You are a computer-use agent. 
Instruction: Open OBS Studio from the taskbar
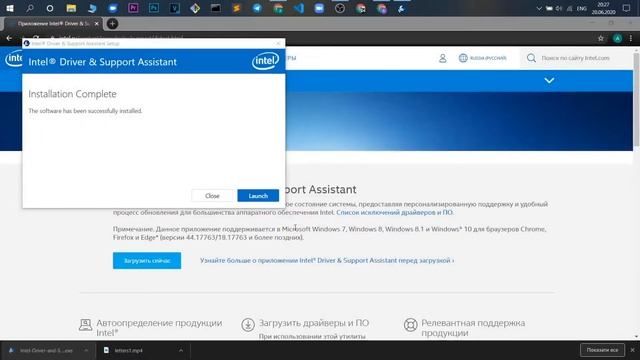click(x=340, y=8)
